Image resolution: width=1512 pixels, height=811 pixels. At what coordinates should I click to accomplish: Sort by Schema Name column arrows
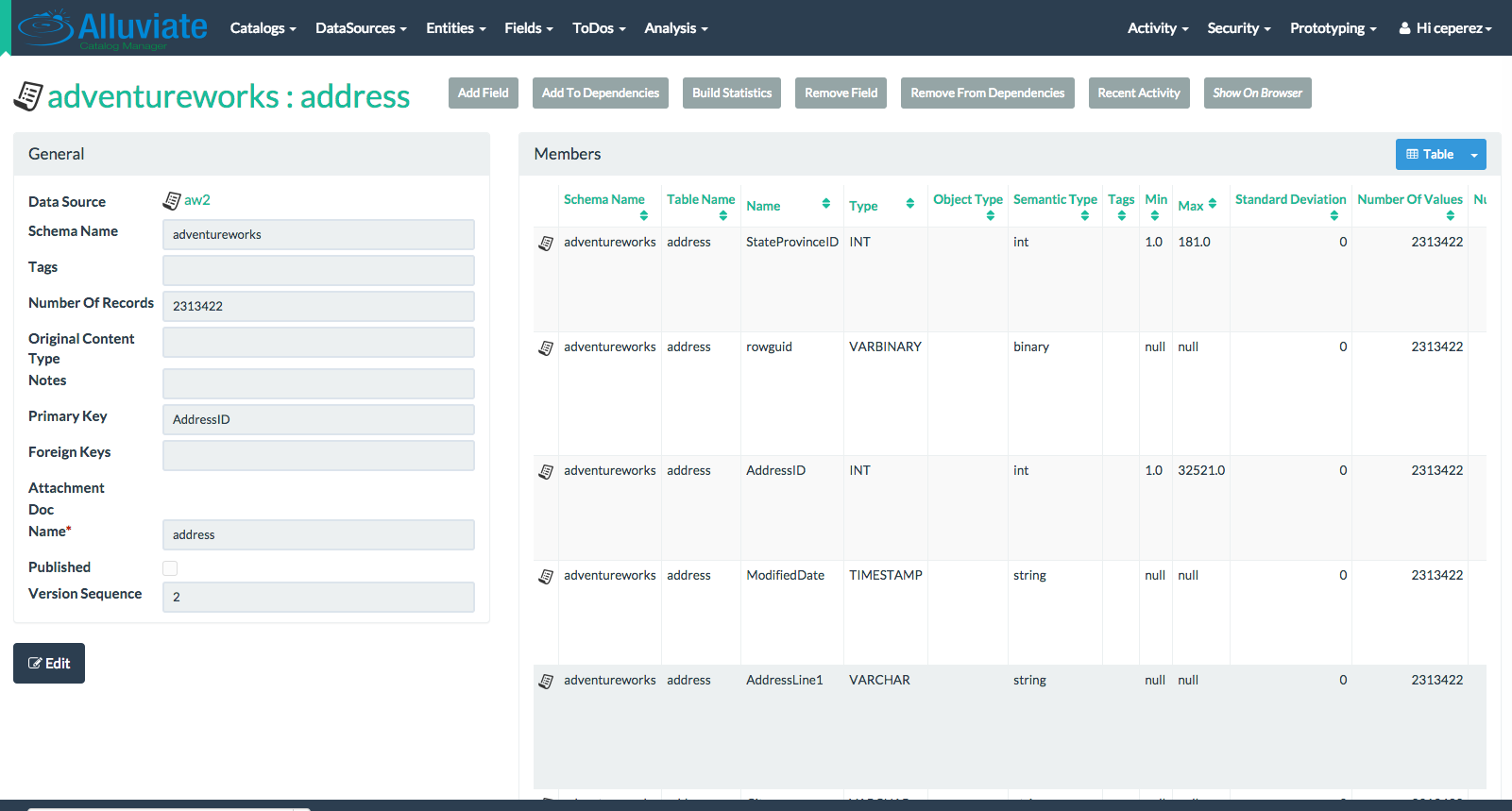(644, 215)
